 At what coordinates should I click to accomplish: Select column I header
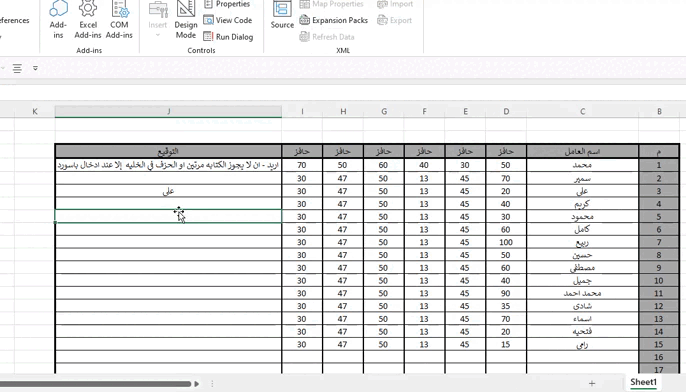point(302,112)
